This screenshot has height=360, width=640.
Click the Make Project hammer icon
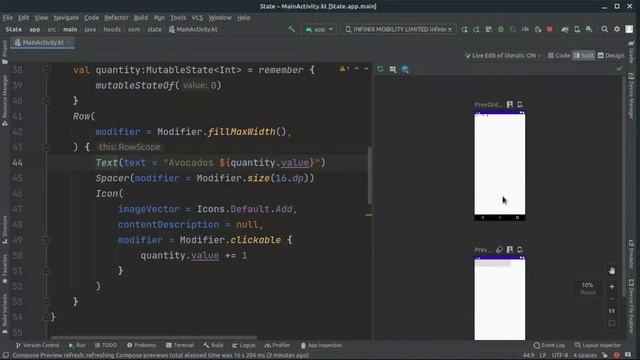[291, 29]
